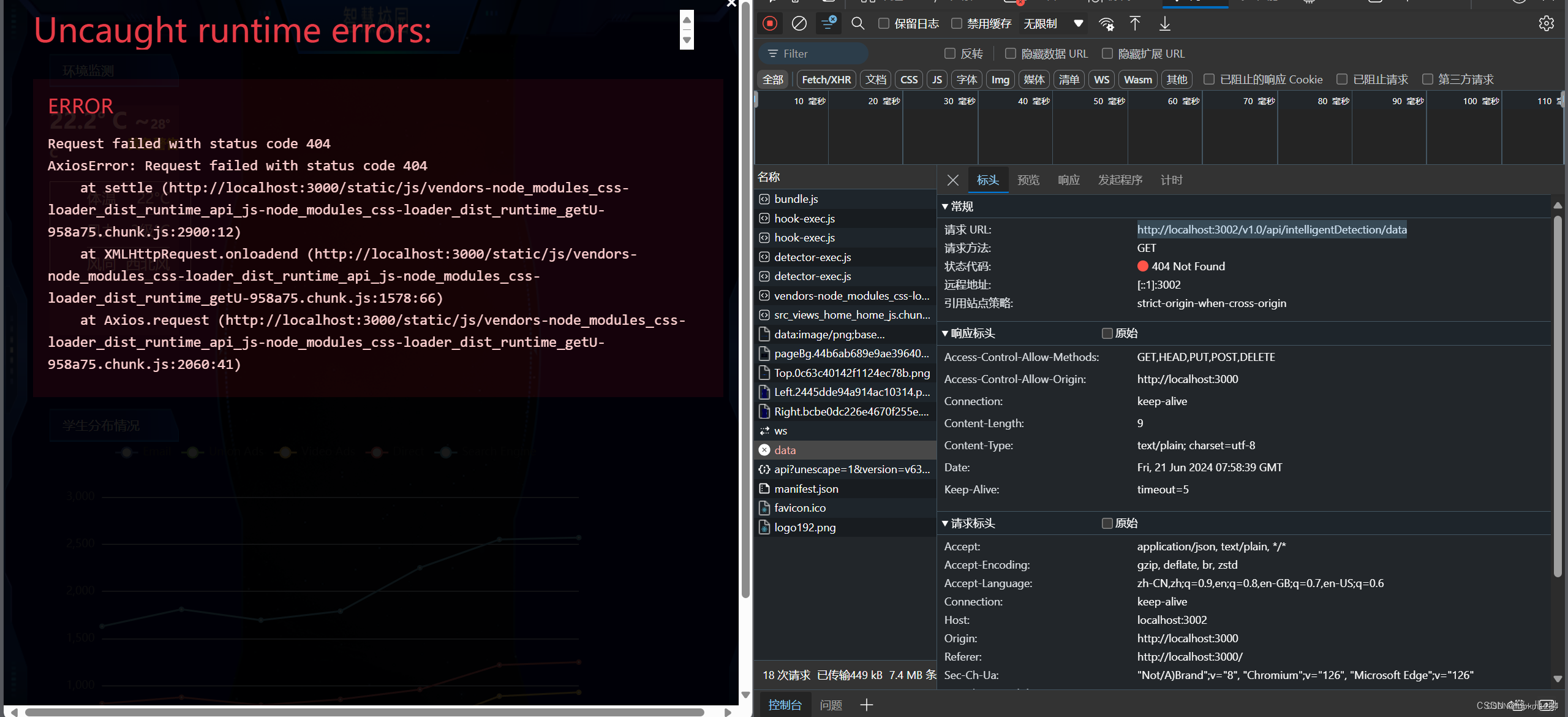Open network settings gear
The width and height of the screenshot is (1568, 717).
pyautogui.click(x=1547, y=23)
